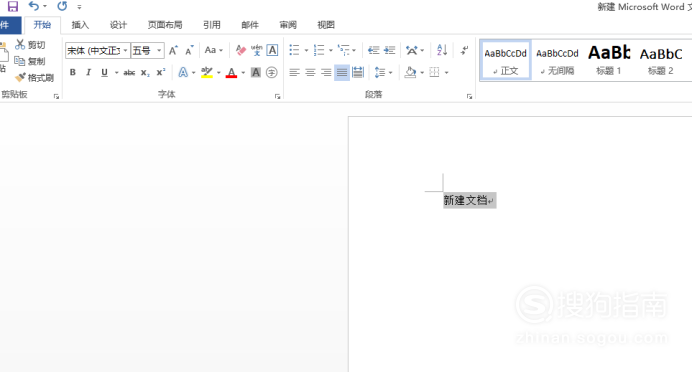Apply the 正文 style
The image size is (692, 372).
[506, 60]
